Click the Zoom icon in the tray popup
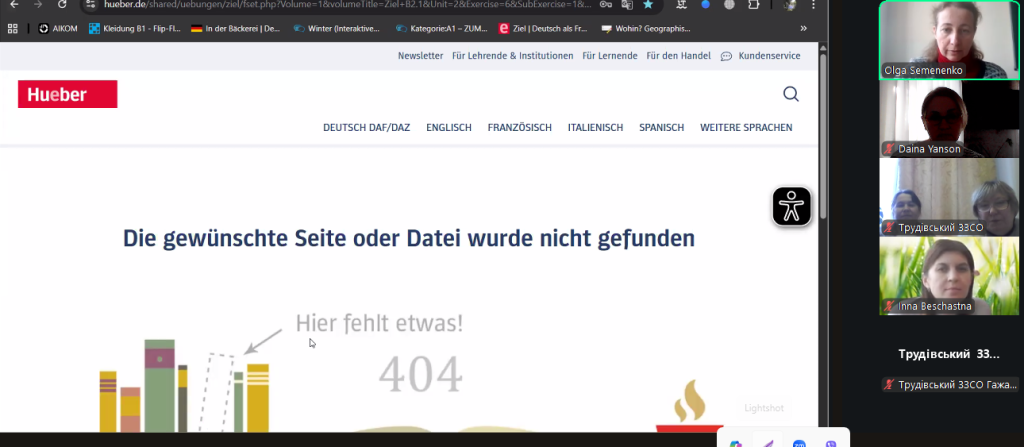The height and width of the screenshot is (447, 1024). tap(799, 443)
